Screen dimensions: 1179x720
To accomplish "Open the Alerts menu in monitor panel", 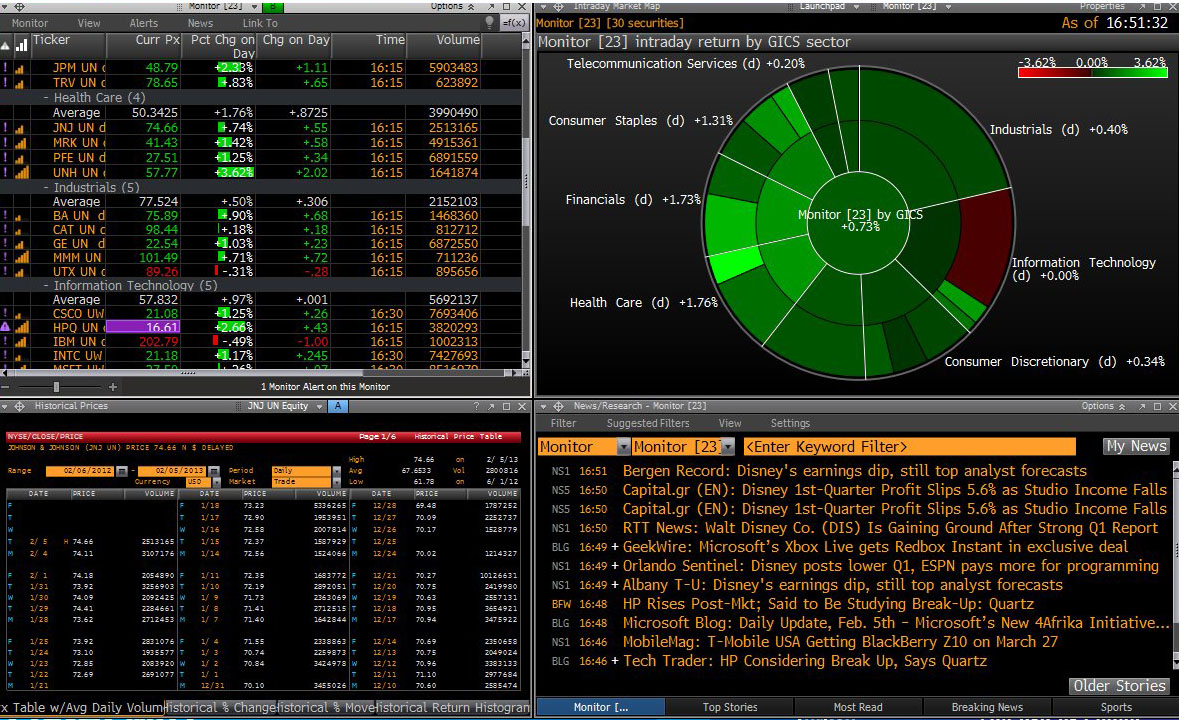I will tap(144, 23).
